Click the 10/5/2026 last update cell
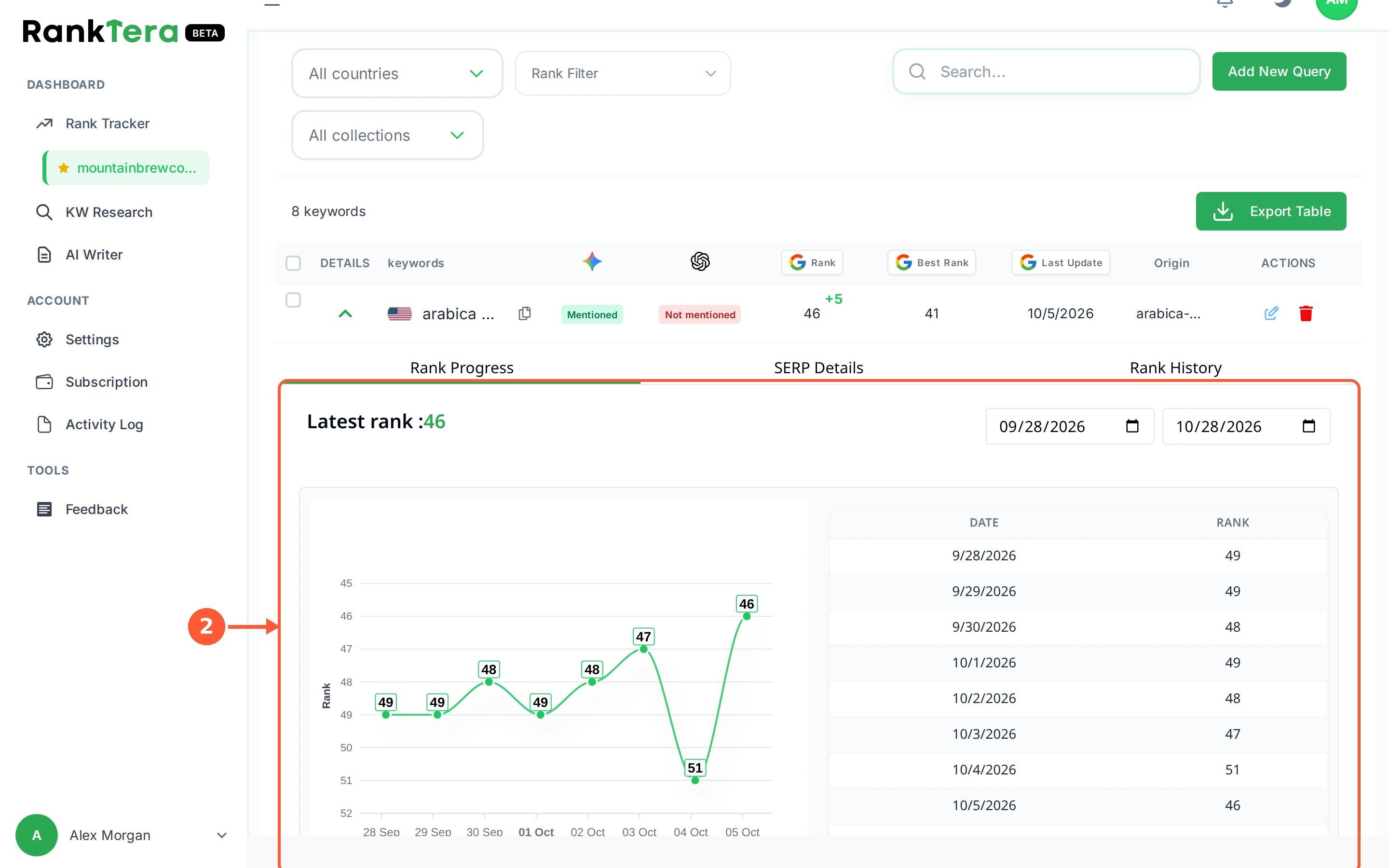Screen dimensions: 1389x868 point(1060,313)
